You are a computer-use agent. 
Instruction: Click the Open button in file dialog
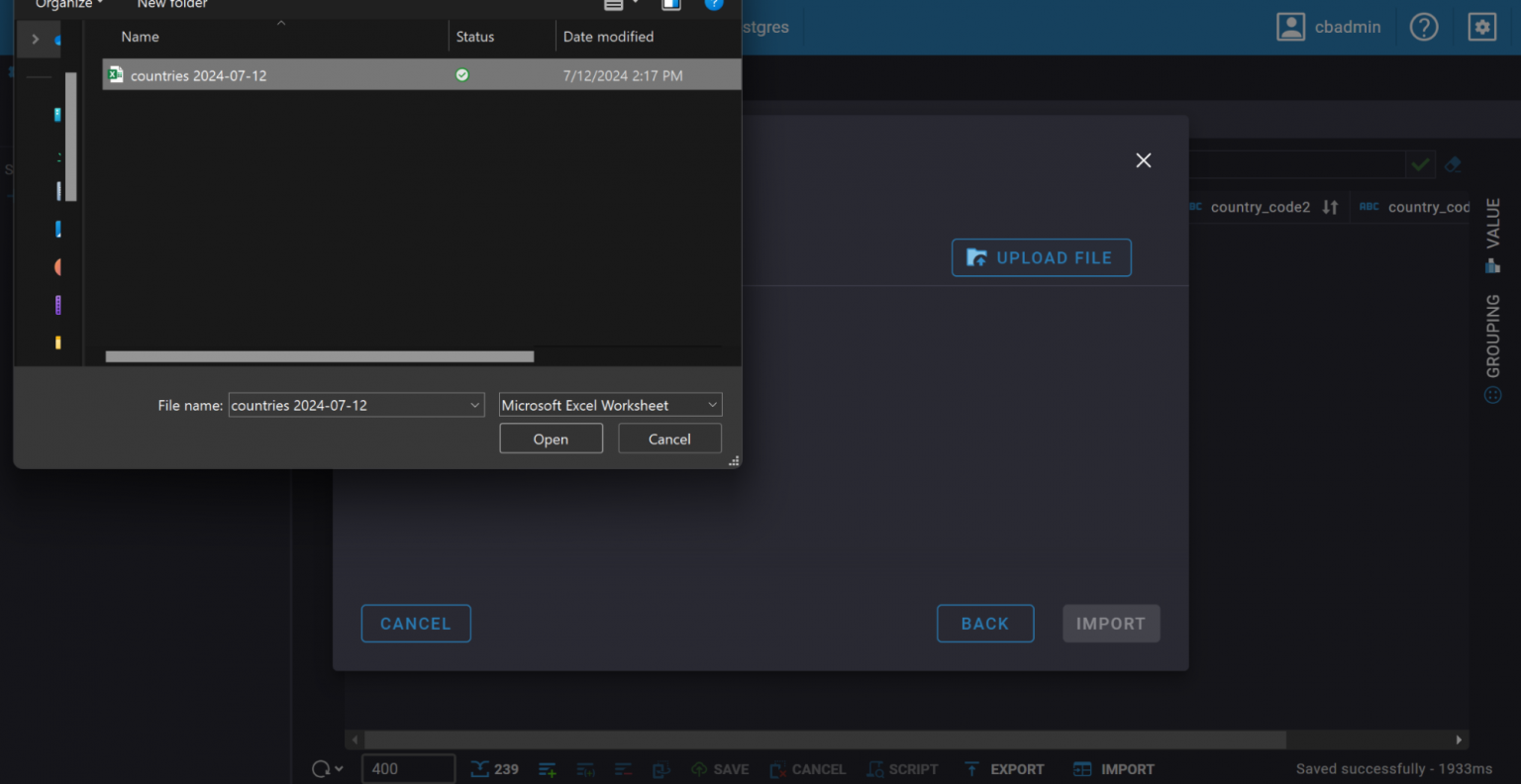click(x=551, y=439)
